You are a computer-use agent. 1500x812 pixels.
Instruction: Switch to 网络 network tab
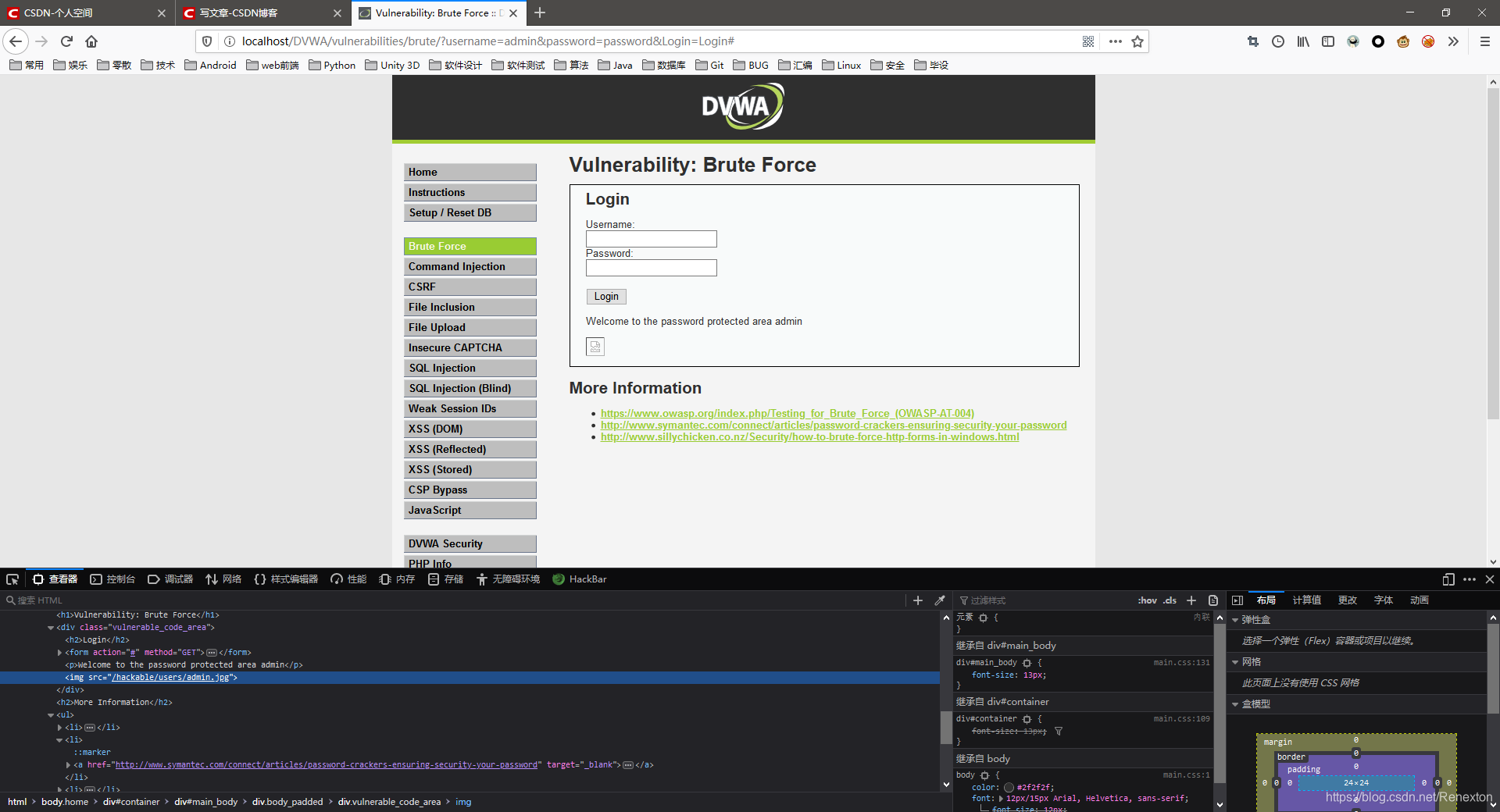(223, 579)
